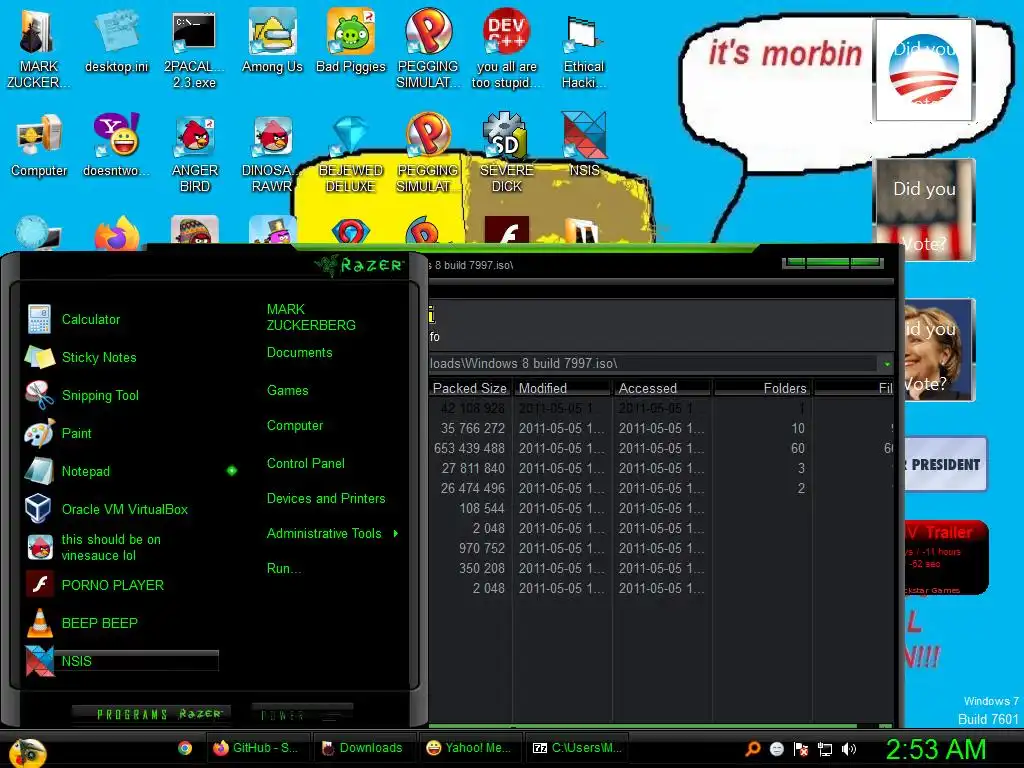Open Devices and Printers
The image size is (1024, 768).
coord(326,498)
